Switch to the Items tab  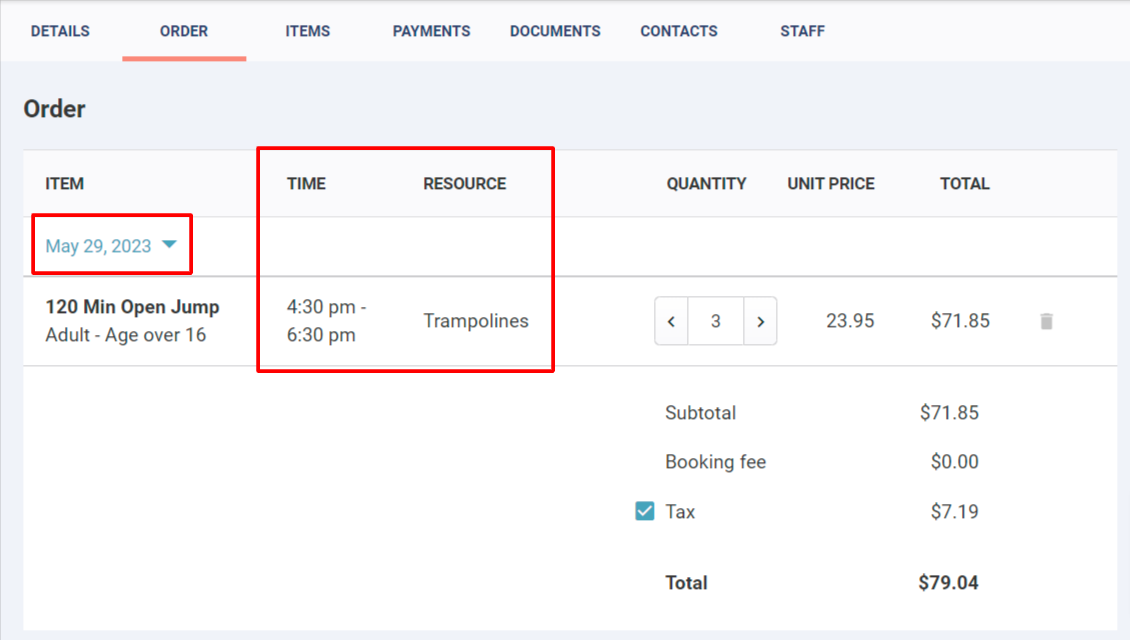308,31
